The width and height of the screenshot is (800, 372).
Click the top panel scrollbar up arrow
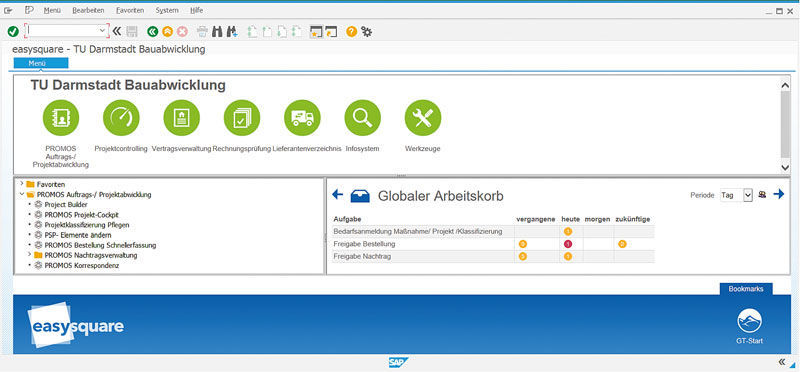click(785, 86)
